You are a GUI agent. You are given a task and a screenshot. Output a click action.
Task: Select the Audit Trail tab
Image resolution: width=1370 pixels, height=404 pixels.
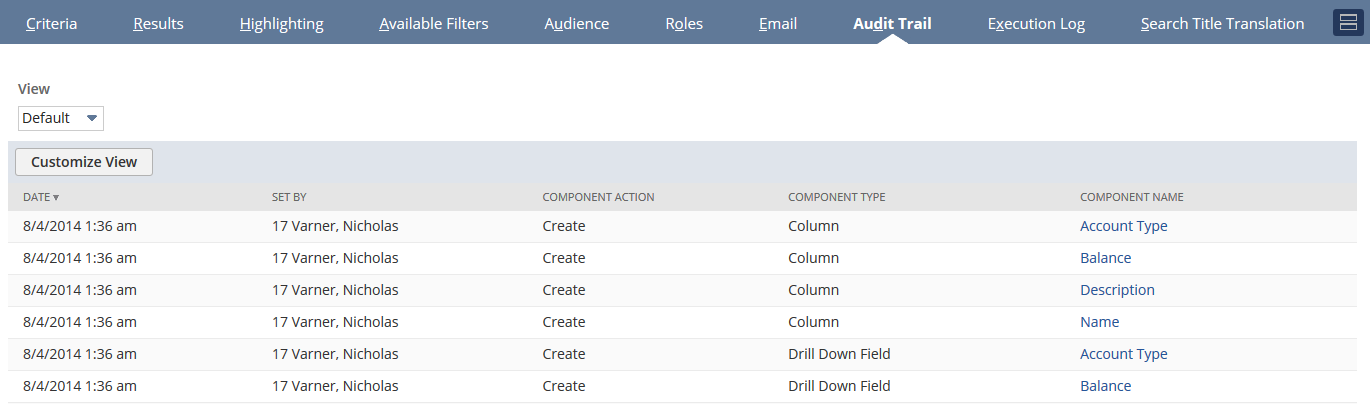tap(892, 24)
